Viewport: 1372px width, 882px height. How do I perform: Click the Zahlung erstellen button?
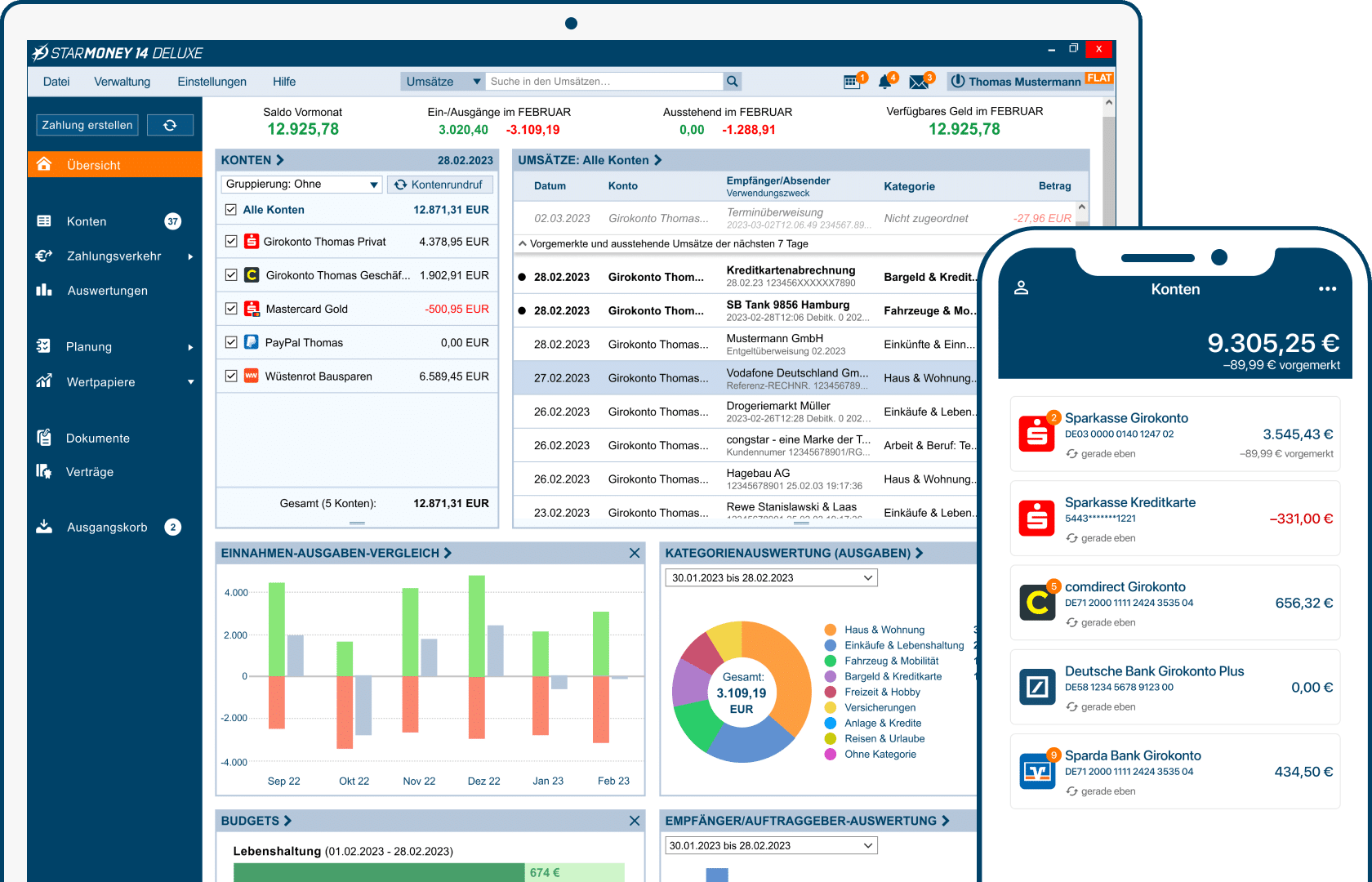(87, 125)
